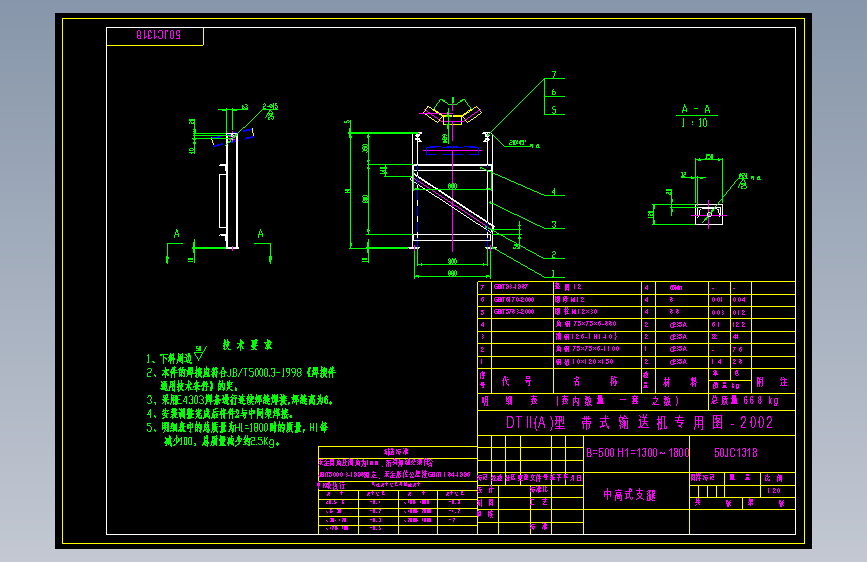
Task: Select the '2-φ15' hole annotation
Action: 270,106
